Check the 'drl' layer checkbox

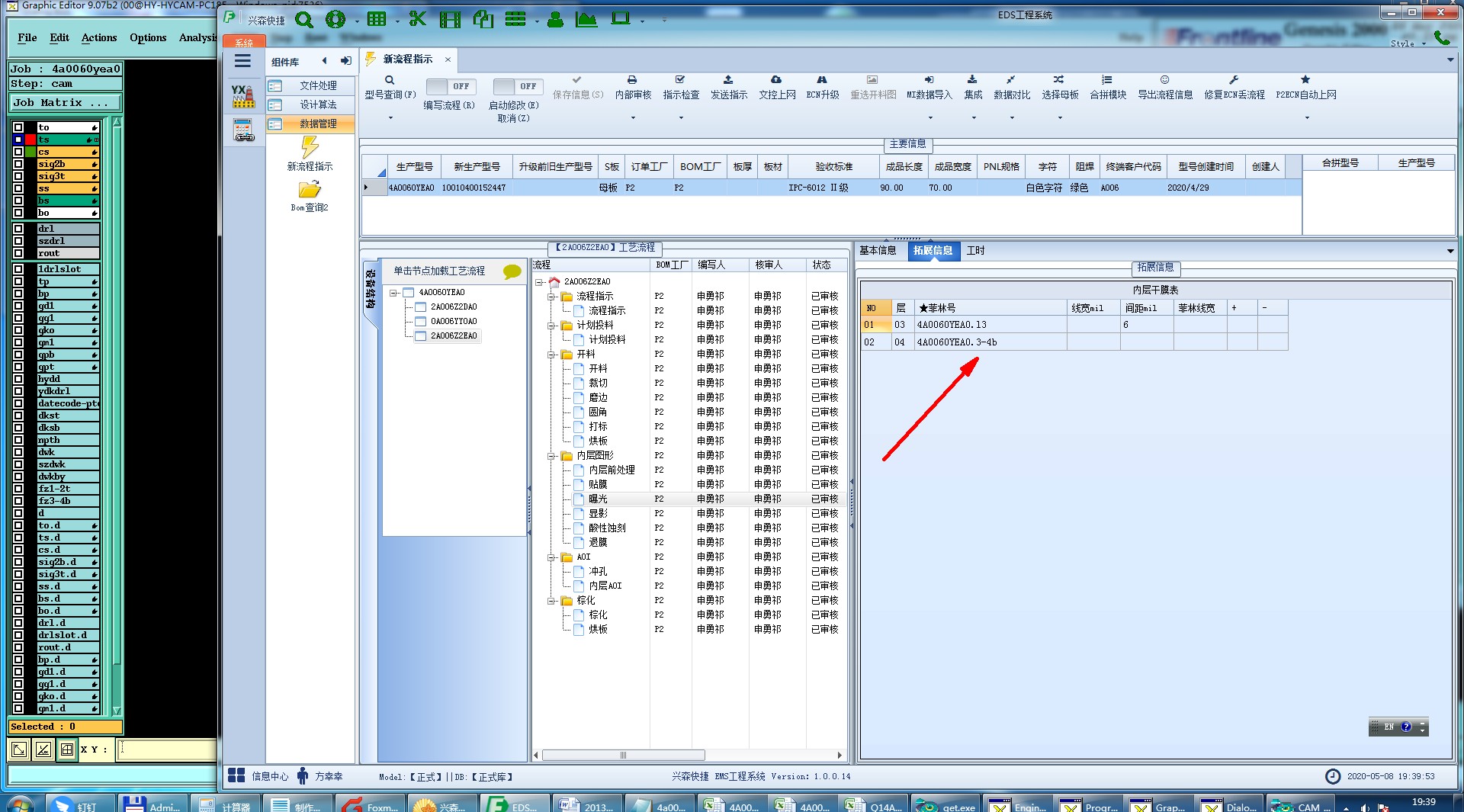[18, 229]
